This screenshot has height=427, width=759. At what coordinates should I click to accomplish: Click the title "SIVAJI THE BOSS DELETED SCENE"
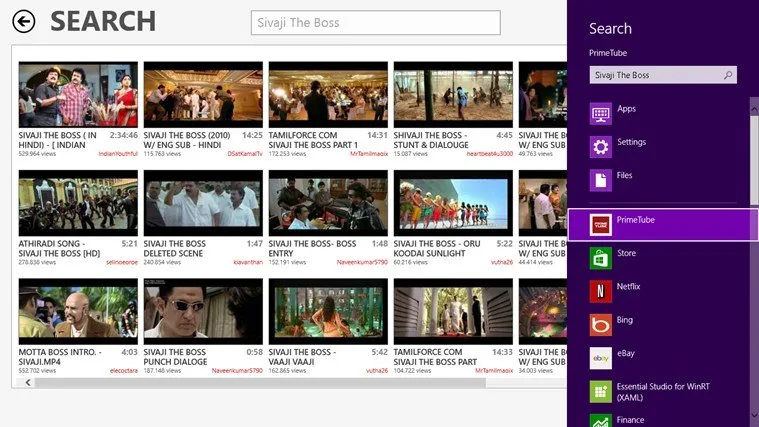175,248
